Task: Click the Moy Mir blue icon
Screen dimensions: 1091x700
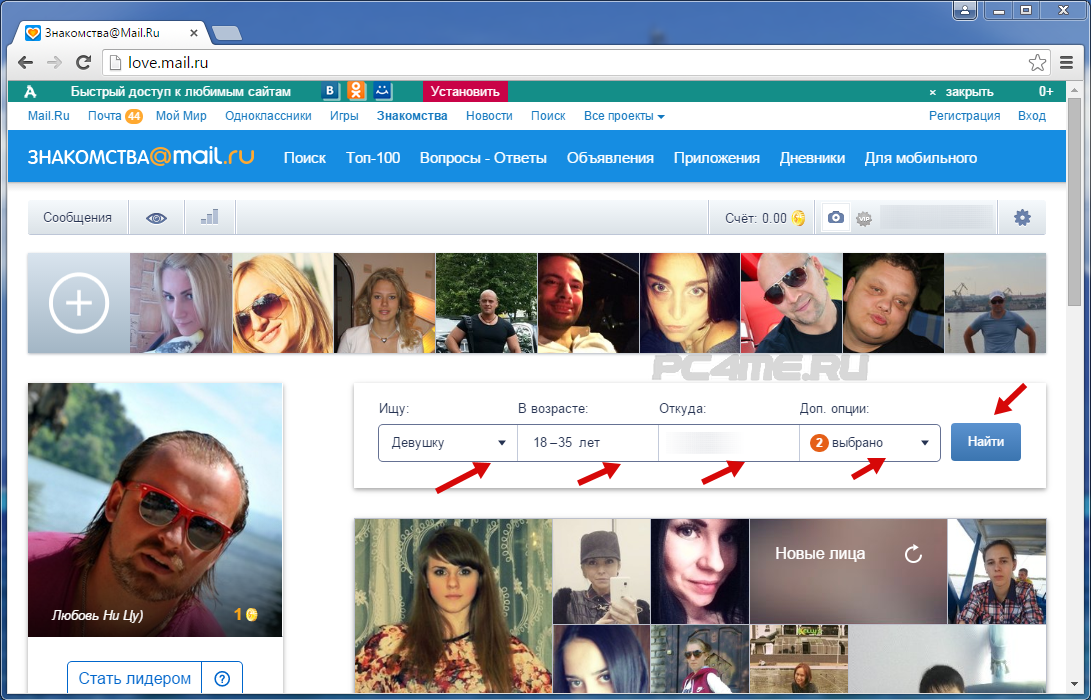Action: tap(383, 91)
